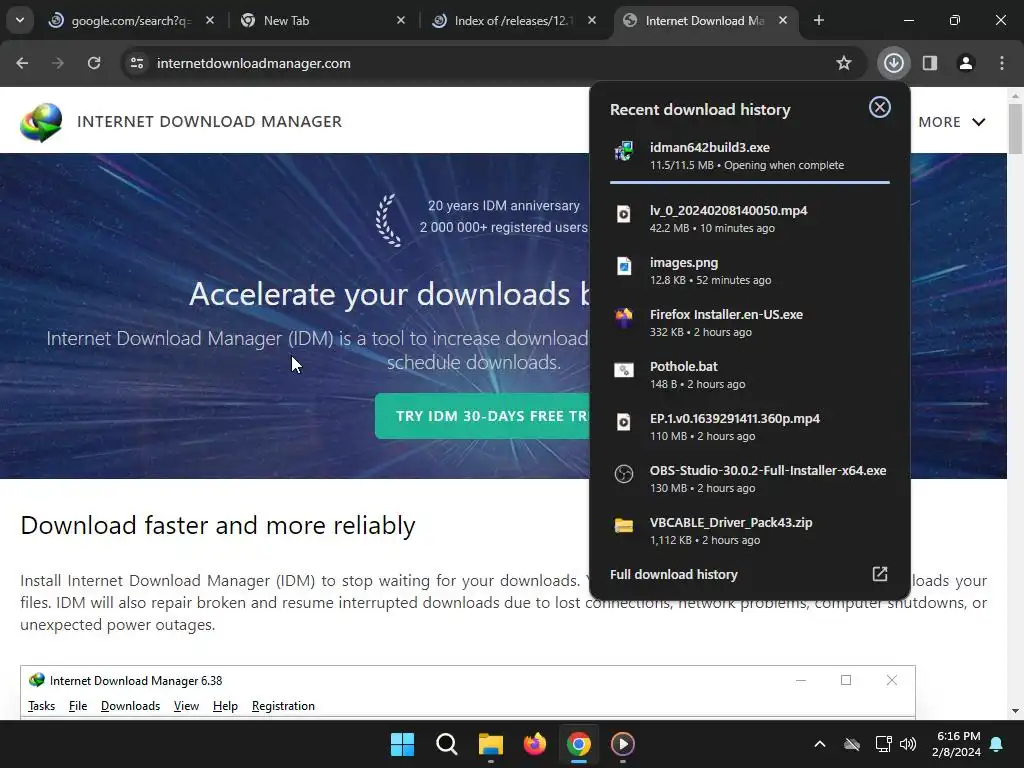Open idman642build3.exe download entry
1024x768 pixels.
[750, 155]
